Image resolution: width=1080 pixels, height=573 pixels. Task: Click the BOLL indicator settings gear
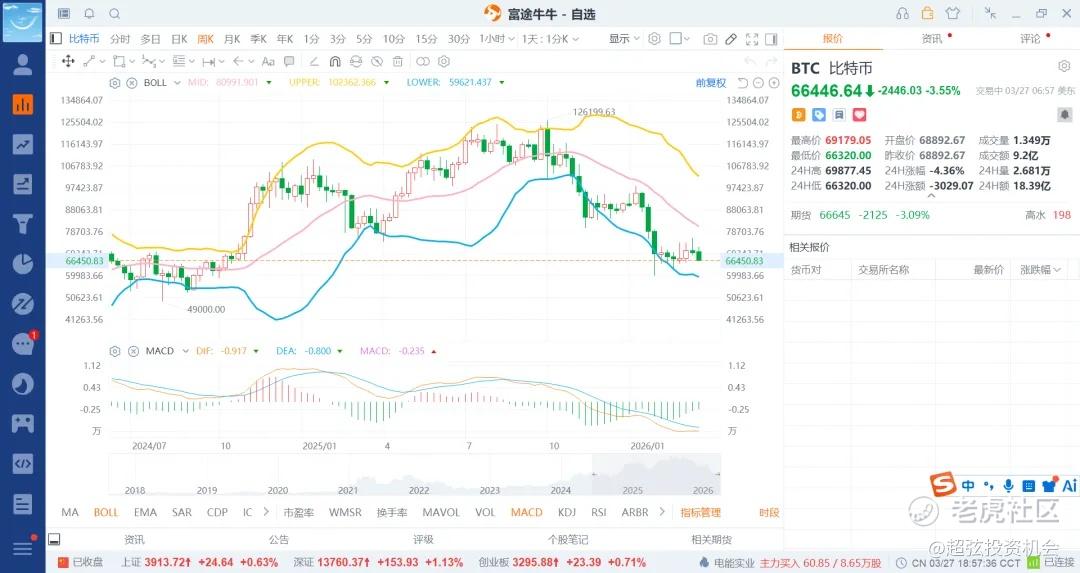pyautogui.click(x=115, y=82)
